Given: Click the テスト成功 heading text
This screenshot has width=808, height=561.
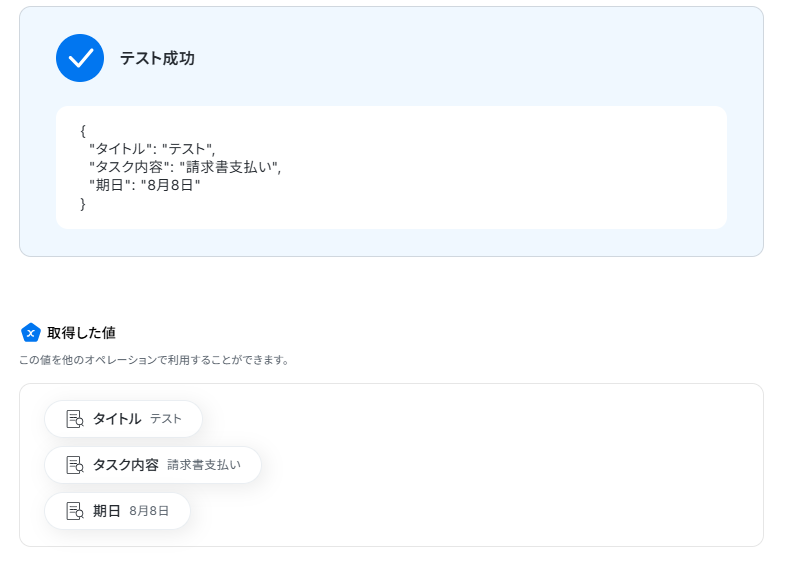Looking at the screenshot, I should click(157, 58).
